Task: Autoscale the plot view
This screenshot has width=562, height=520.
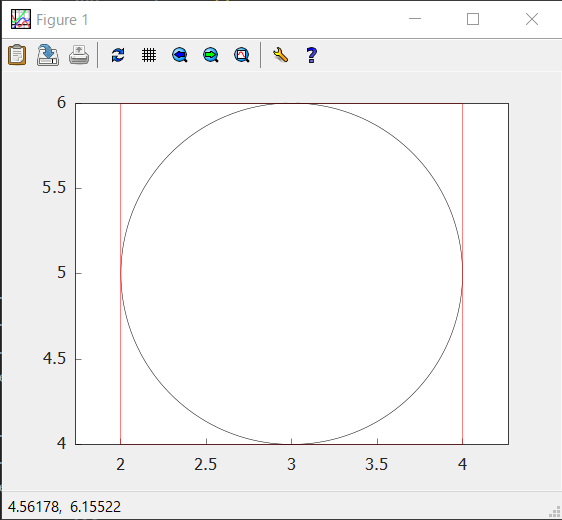Action: point(242,55)
